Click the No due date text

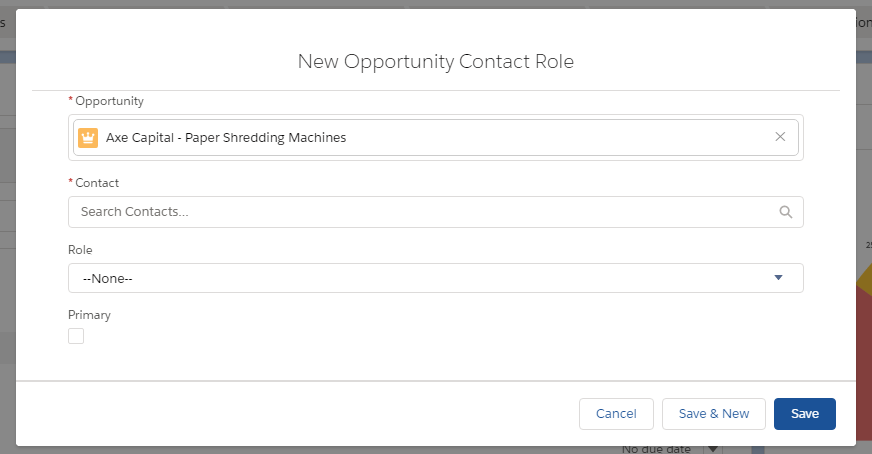click(656, 449)
